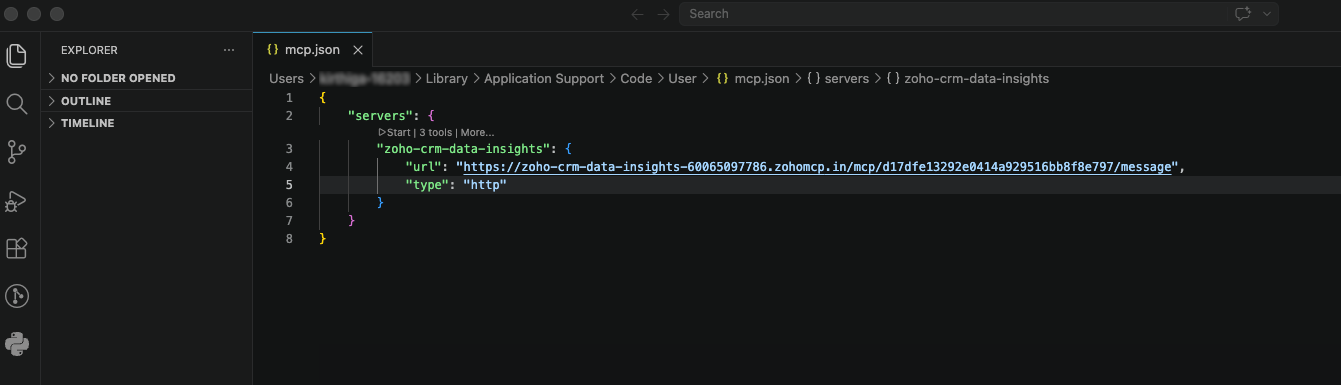Click the mcp.json breadcrumb
The width and height of the screenshot is (1341, 385).
753,78
